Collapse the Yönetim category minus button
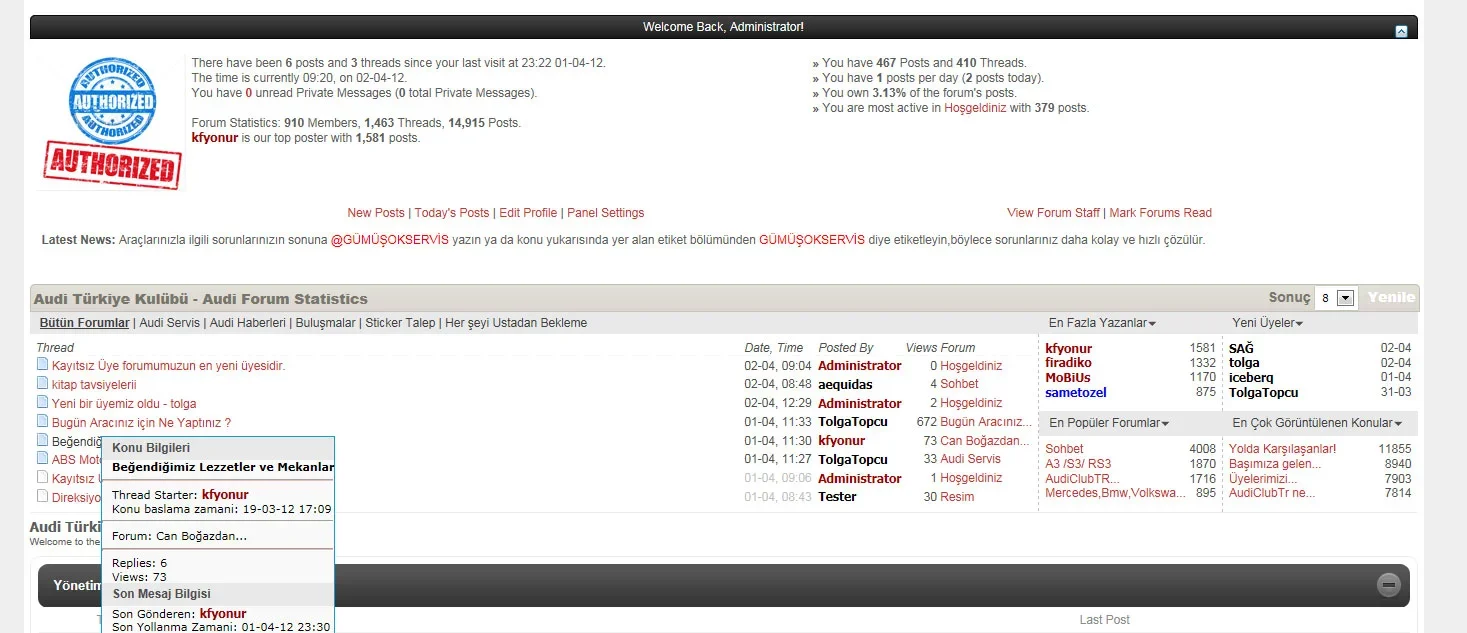Viewport: 1467px width, 633px height. 1389,585
